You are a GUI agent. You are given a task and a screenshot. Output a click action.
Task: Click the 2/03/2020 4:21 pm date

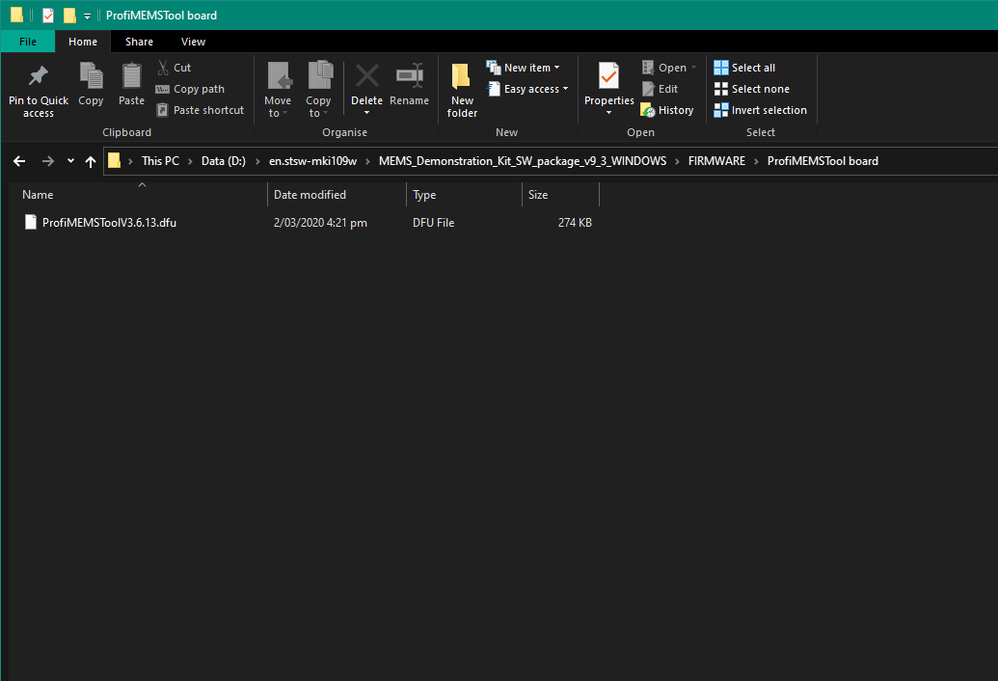(x=320, y=223)
